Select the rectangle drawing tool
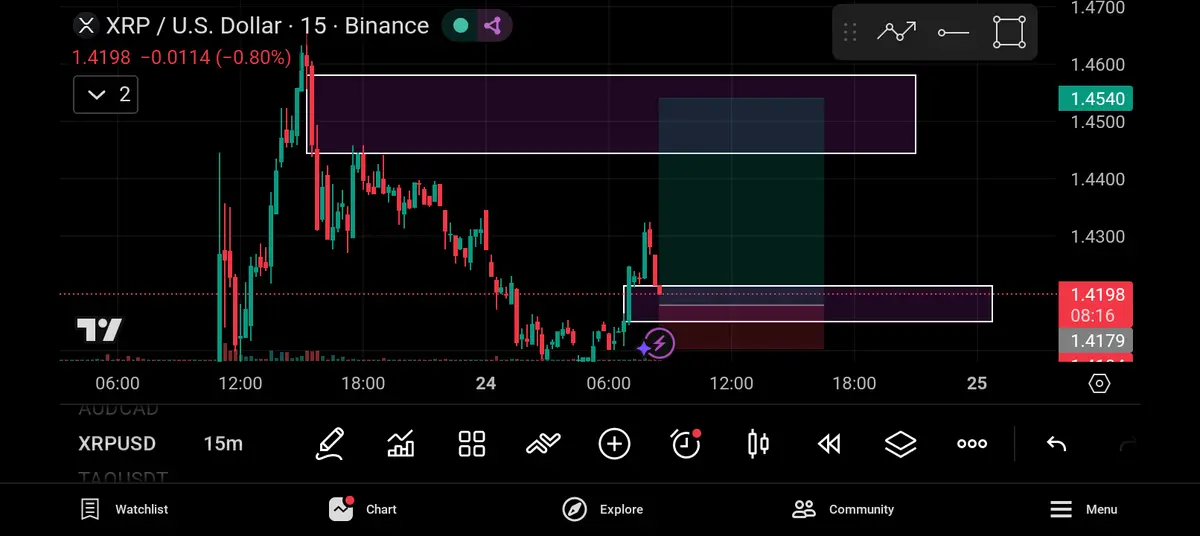This screenshot has height=536, width=1200. click(1010, 32)
